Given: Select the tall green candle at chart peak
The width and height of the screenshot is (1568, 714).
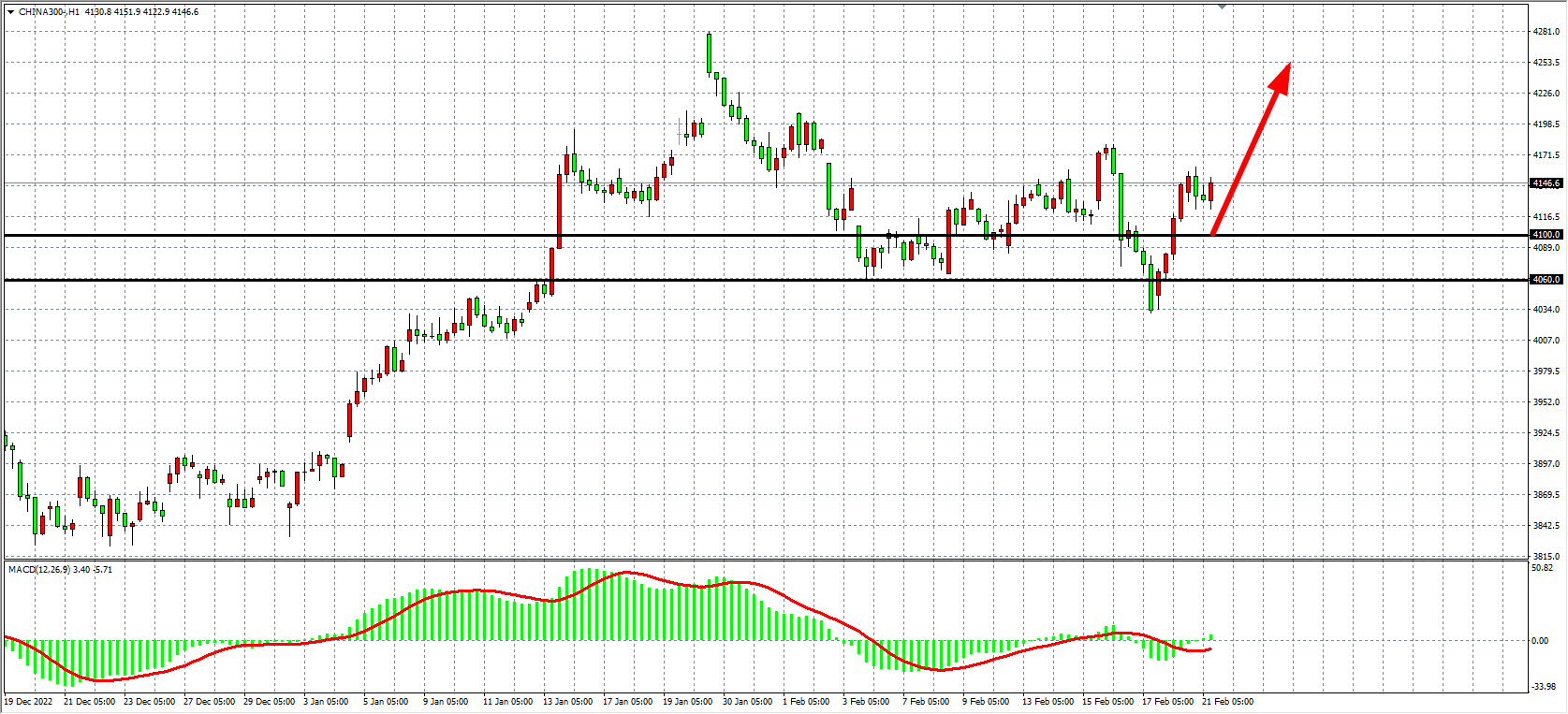Looking at the screenshot, I should (x=709, y=53).
